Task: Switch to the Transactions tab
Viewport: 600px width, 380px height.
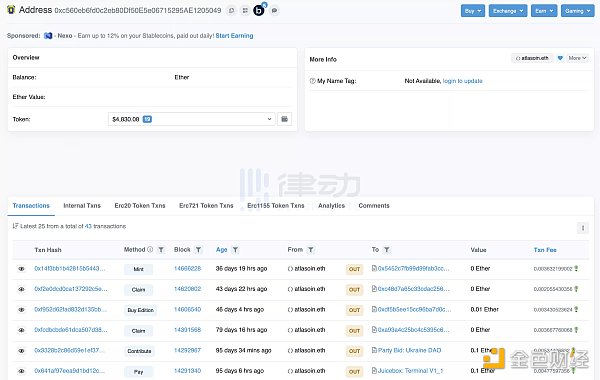Action: [x=31, y=205]
